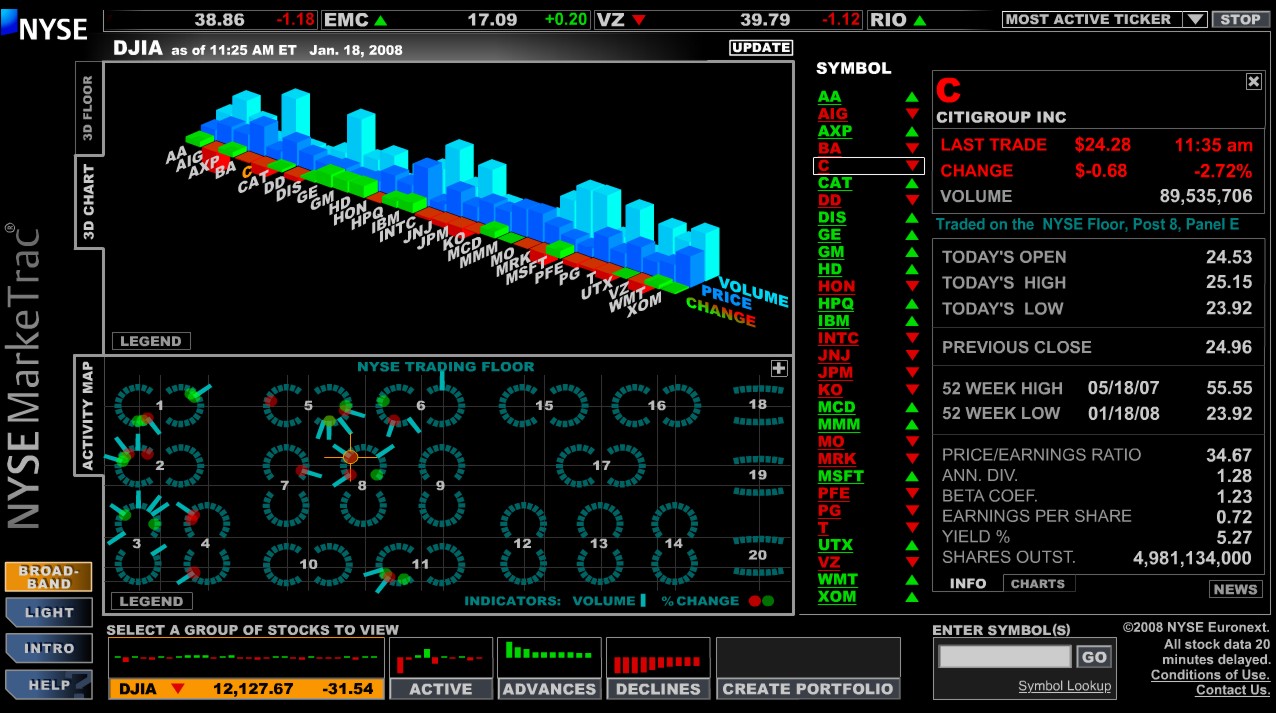Open the CHARTS tab for Citigroup
Image resolution: width=1276 pixels, height=713 pixels.
coord(1038,583)
